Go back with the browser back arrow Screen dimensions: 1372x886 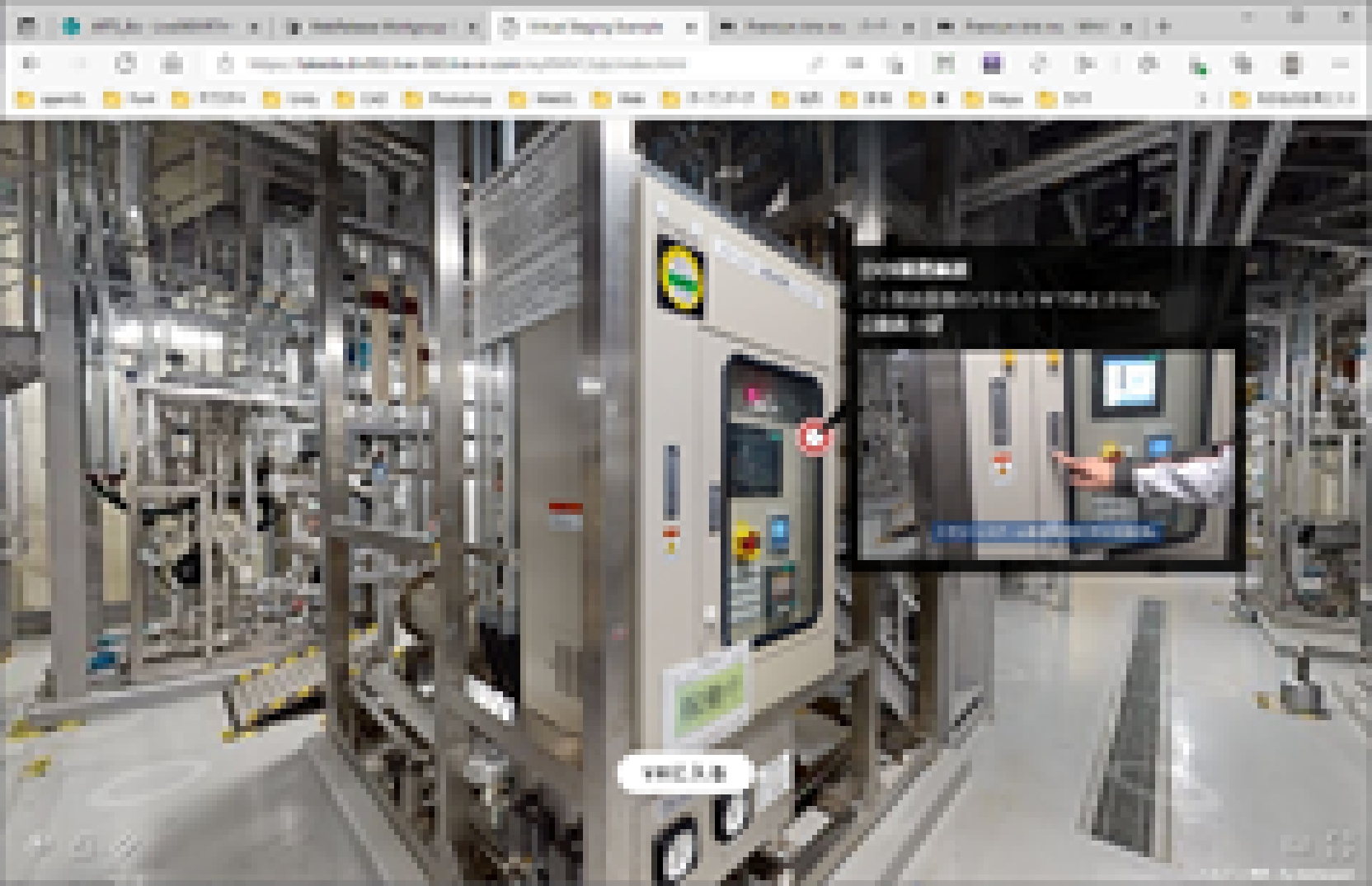[x=31, y=64]
